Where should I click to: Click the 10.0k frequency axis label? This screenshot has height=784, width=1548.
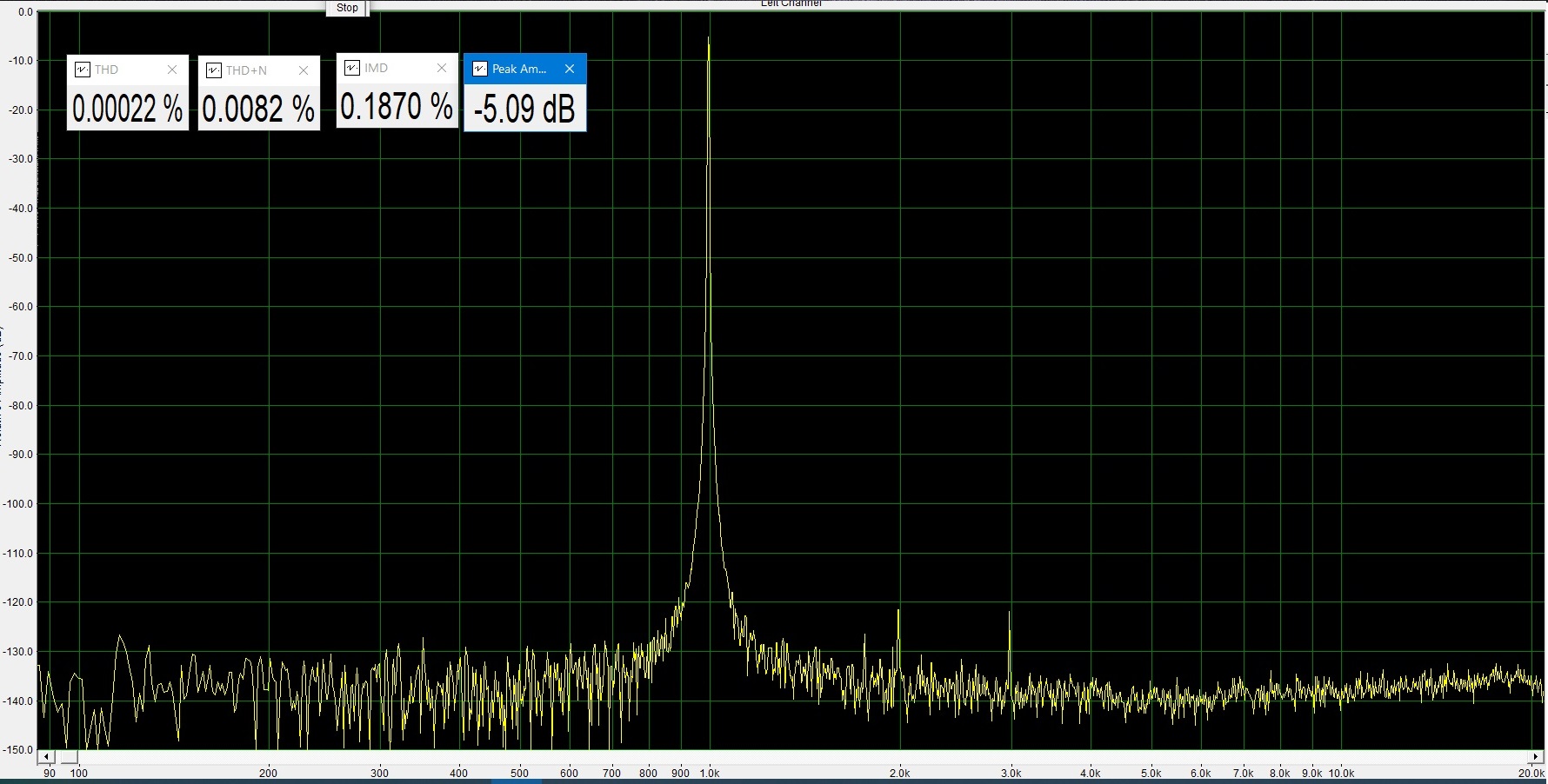1341,773
